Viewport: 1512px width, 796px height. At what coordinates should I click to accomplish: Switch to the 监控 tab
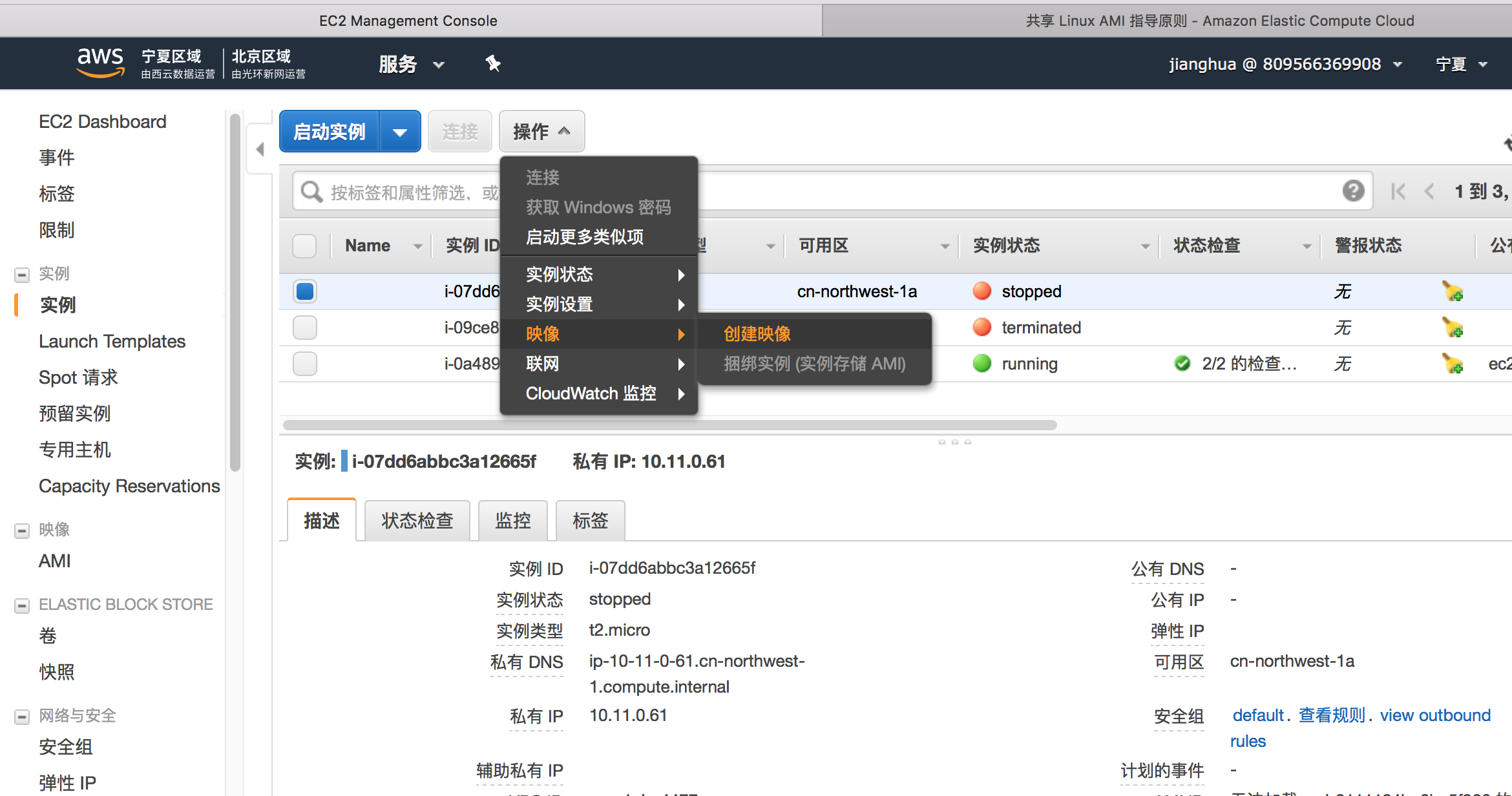[513, 520]
